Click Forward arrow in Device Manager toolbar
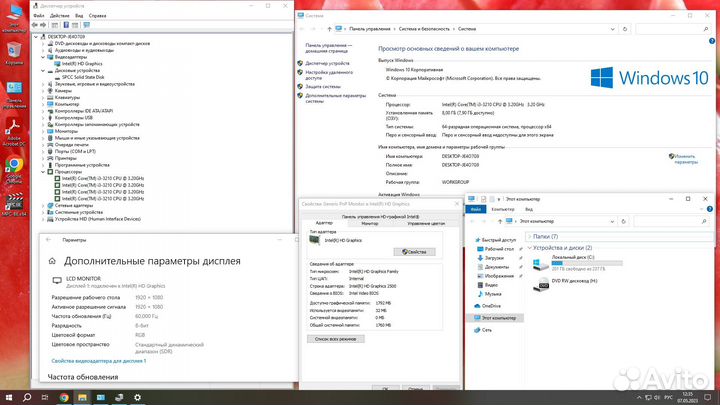Image resolution: width=720 pixels, height=405 pixels. [43, 25]
